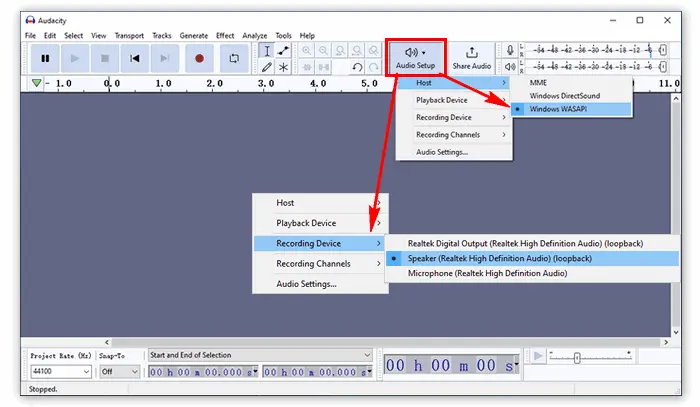The height and width of the screenshot is (407, 700).
Task: Select Realtek Digital Output loopback device
Action: point(532,244)
